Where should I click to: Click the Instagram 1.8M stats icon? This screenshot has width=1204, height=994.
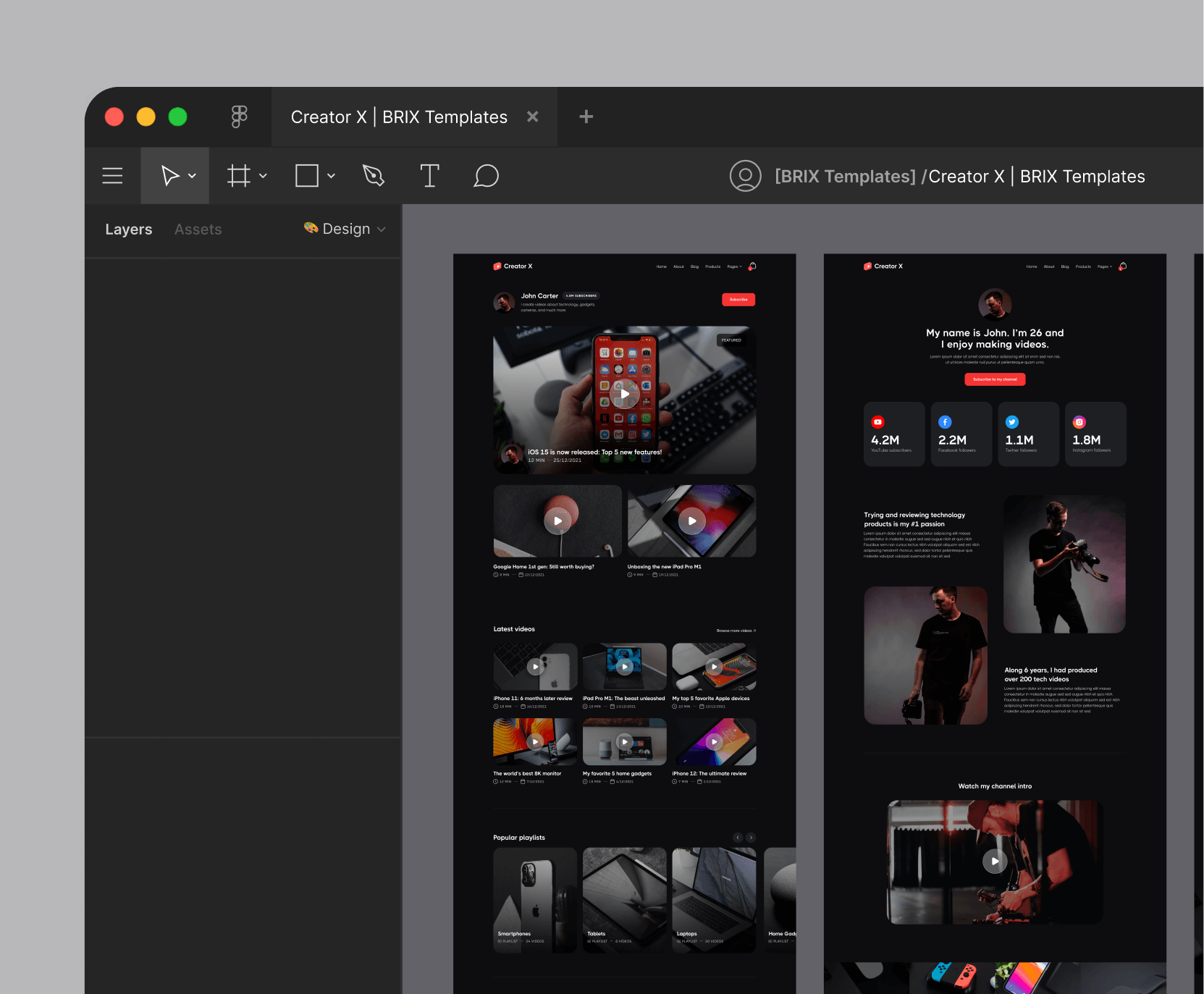[1079, 422]
